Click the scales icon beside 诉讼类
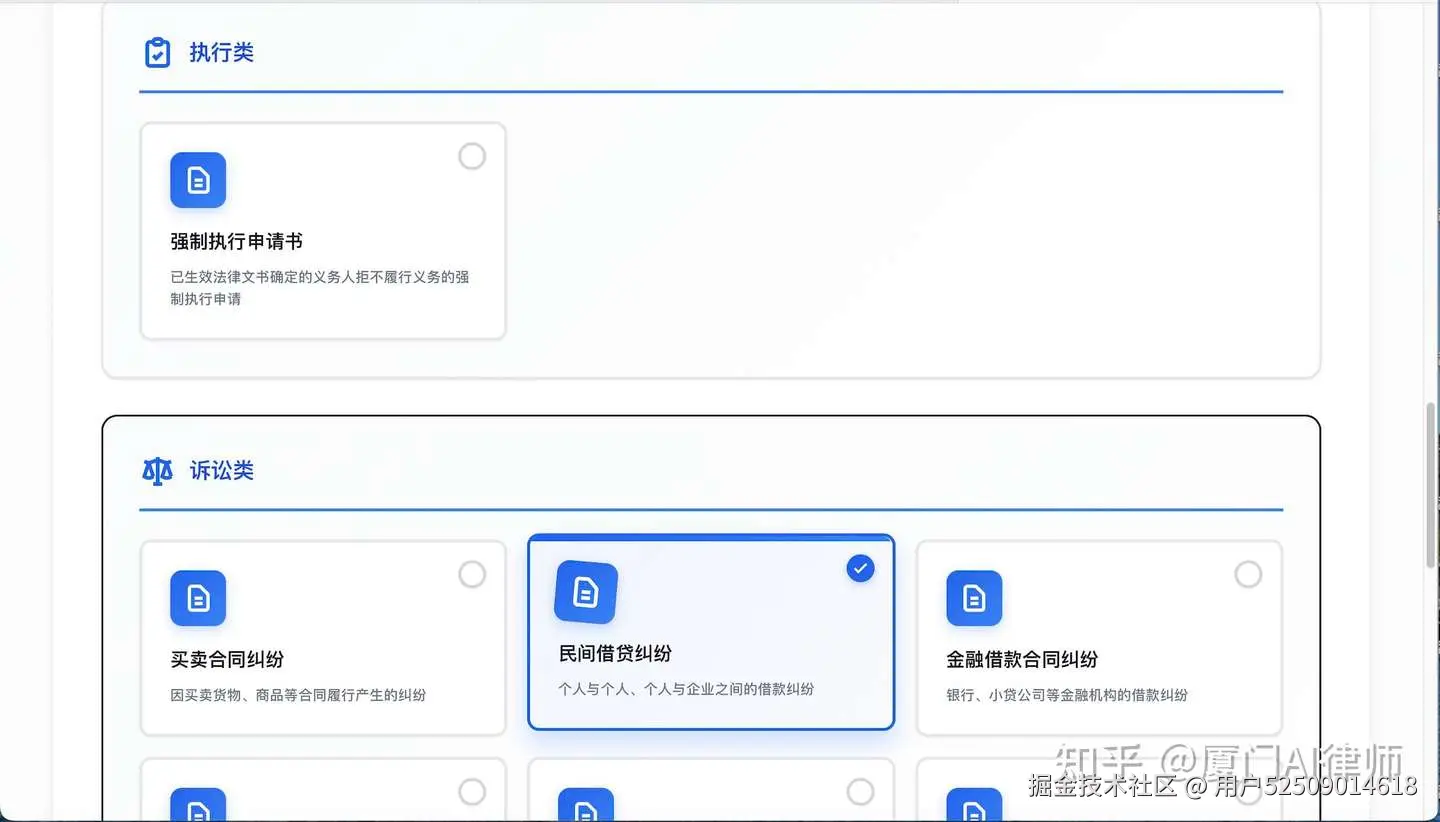This screenshot has width=1440, height=822. pyautogui.click(x=157, y=471)
